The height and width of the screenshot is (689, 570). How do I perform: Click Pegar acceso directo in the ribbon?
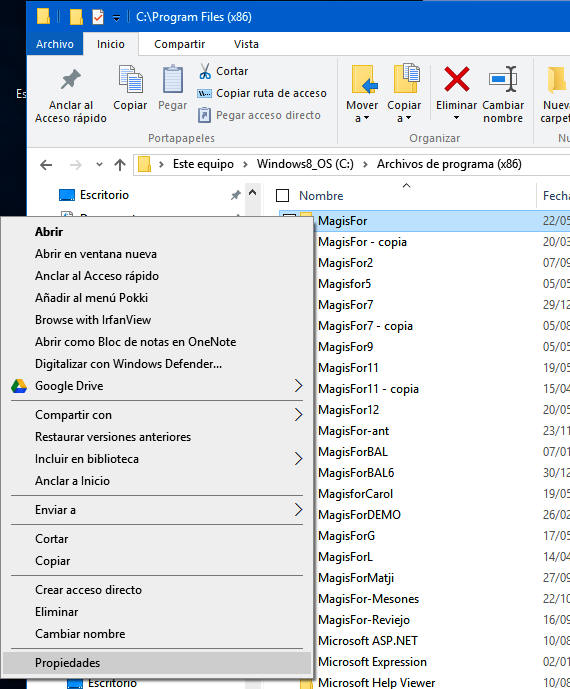click(259, 115)
